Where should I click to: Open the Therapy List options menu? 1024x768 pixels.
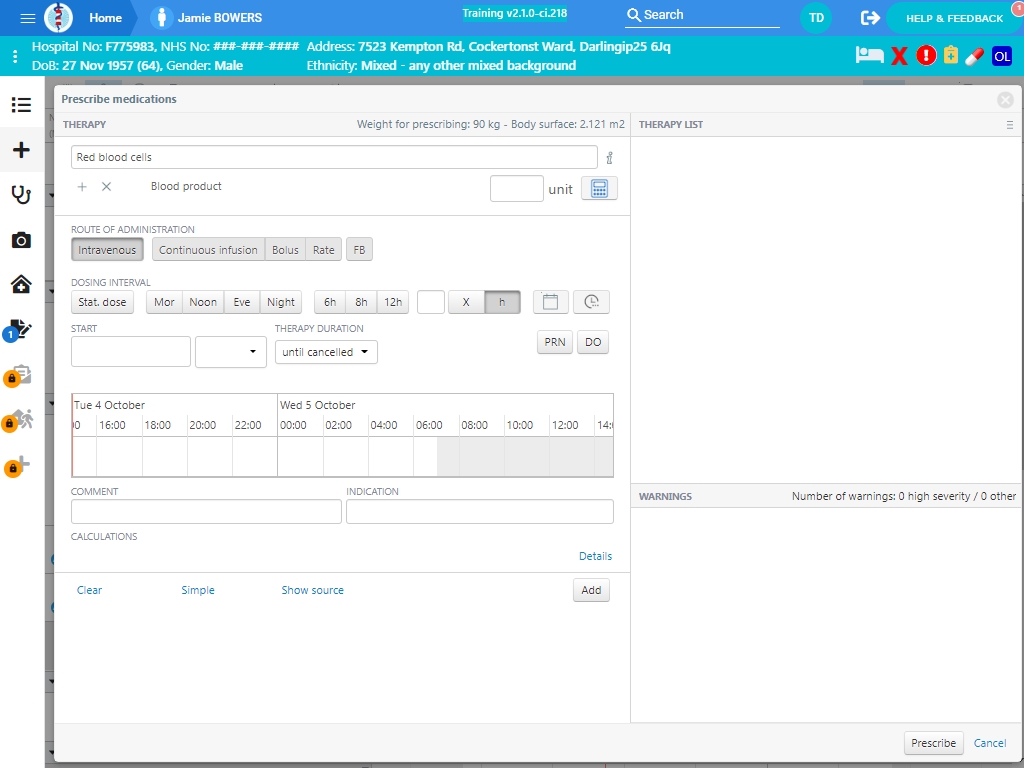(1010, 125)
